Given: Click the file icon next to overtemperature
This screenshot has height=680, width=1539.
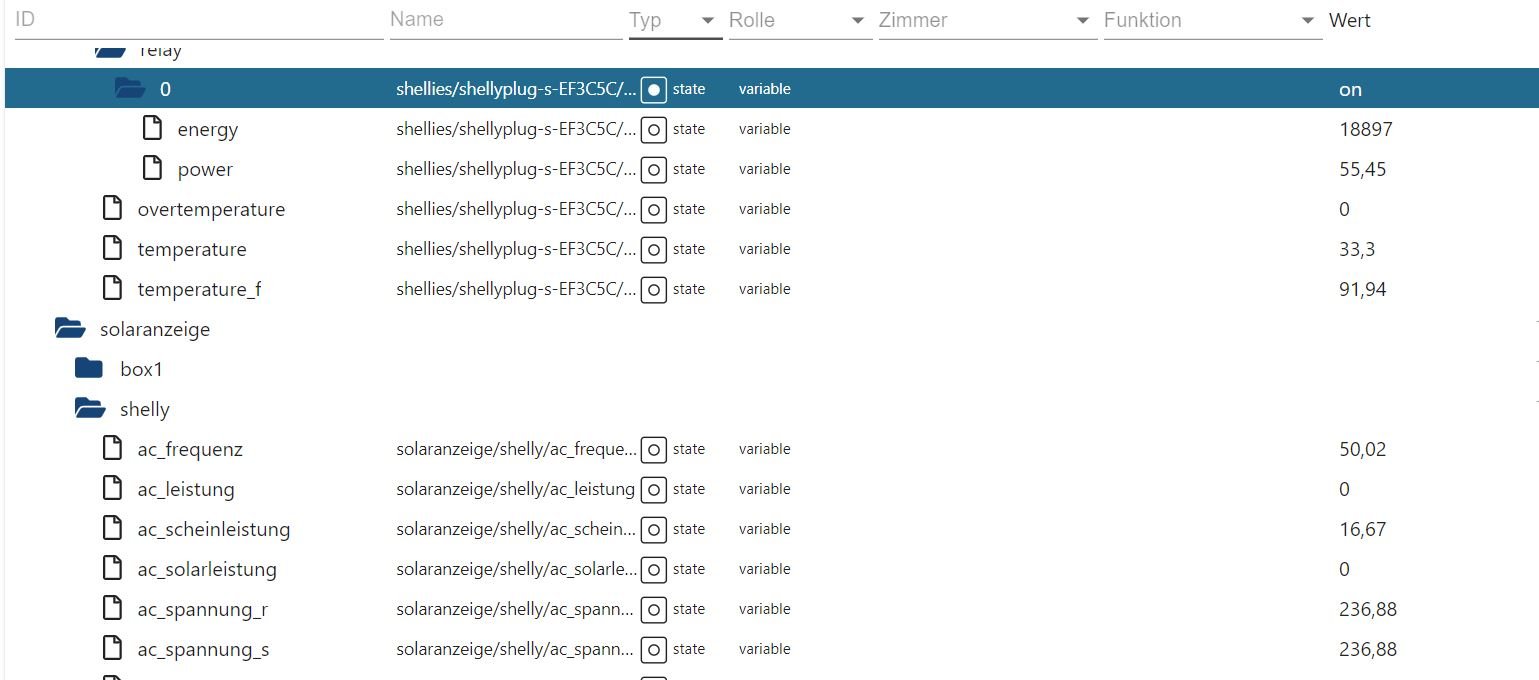Looking at the screenshot, I should click(113, 209).
